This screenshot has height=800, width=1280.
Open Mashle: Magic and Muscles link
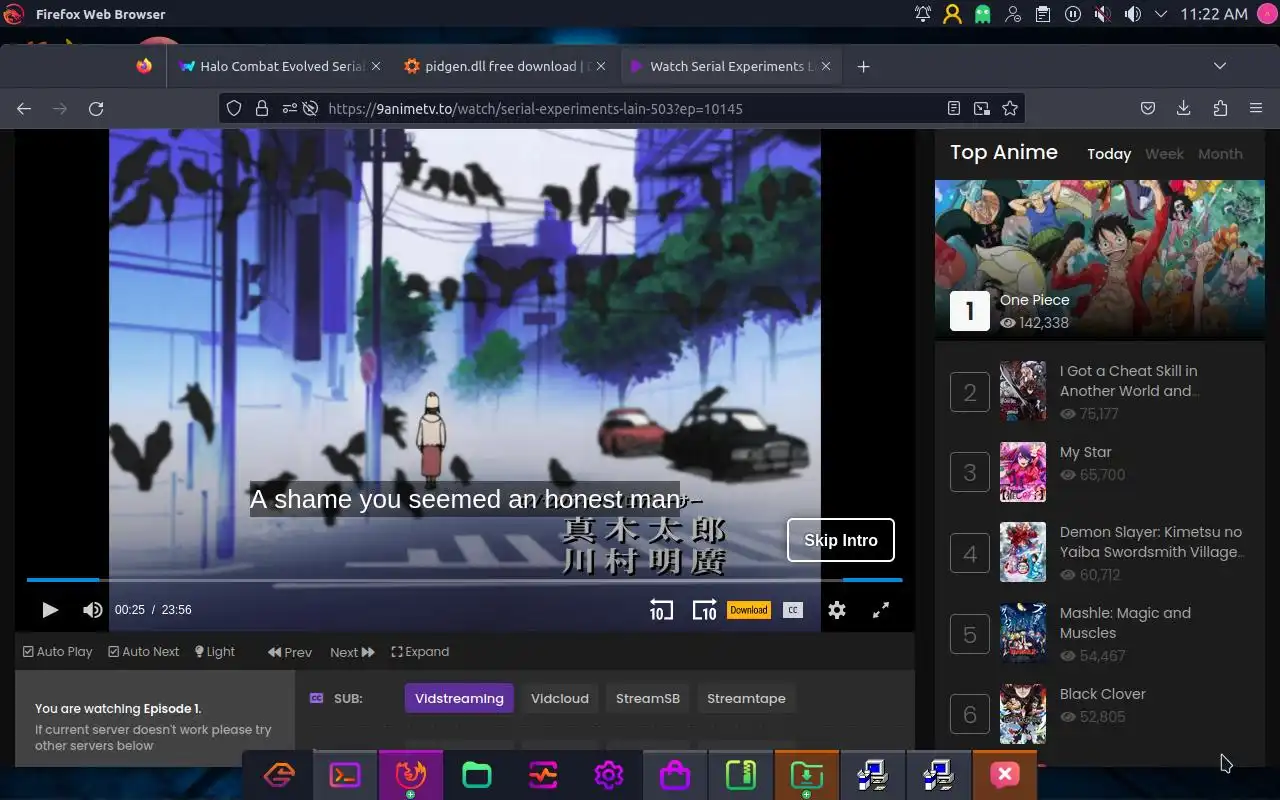pyautogui.click(x=1125, y=623)
